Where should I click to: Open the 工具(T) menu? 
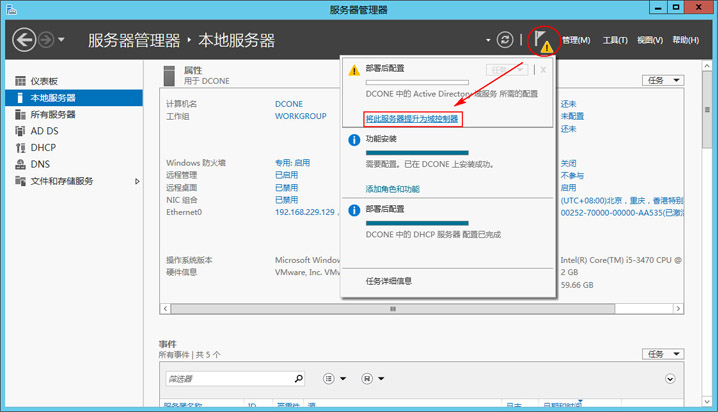click(x=616, y=41)
